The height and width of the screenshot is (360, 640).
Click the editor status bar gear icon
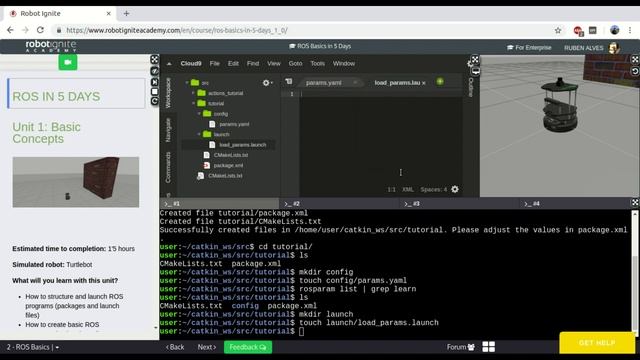[455, 189]
